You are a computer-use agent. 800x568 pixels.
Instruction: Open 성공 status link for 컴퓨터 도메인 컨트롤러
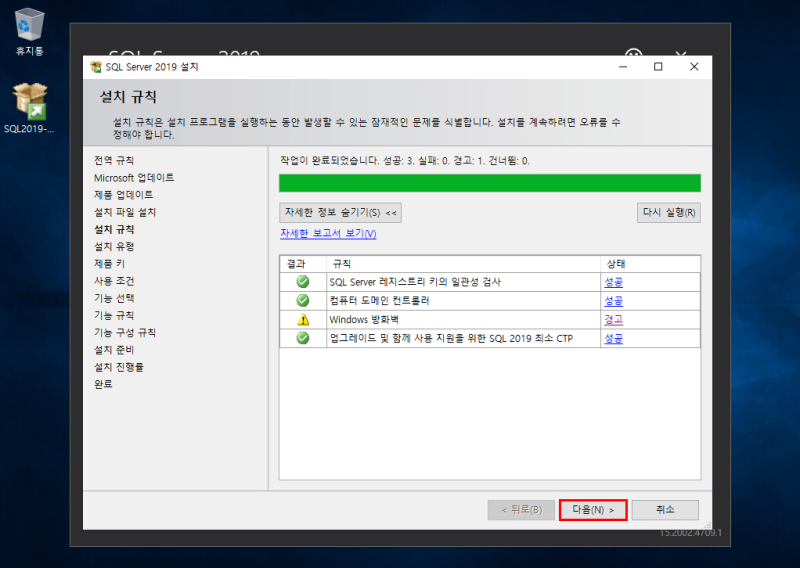(x=613, y=301)
